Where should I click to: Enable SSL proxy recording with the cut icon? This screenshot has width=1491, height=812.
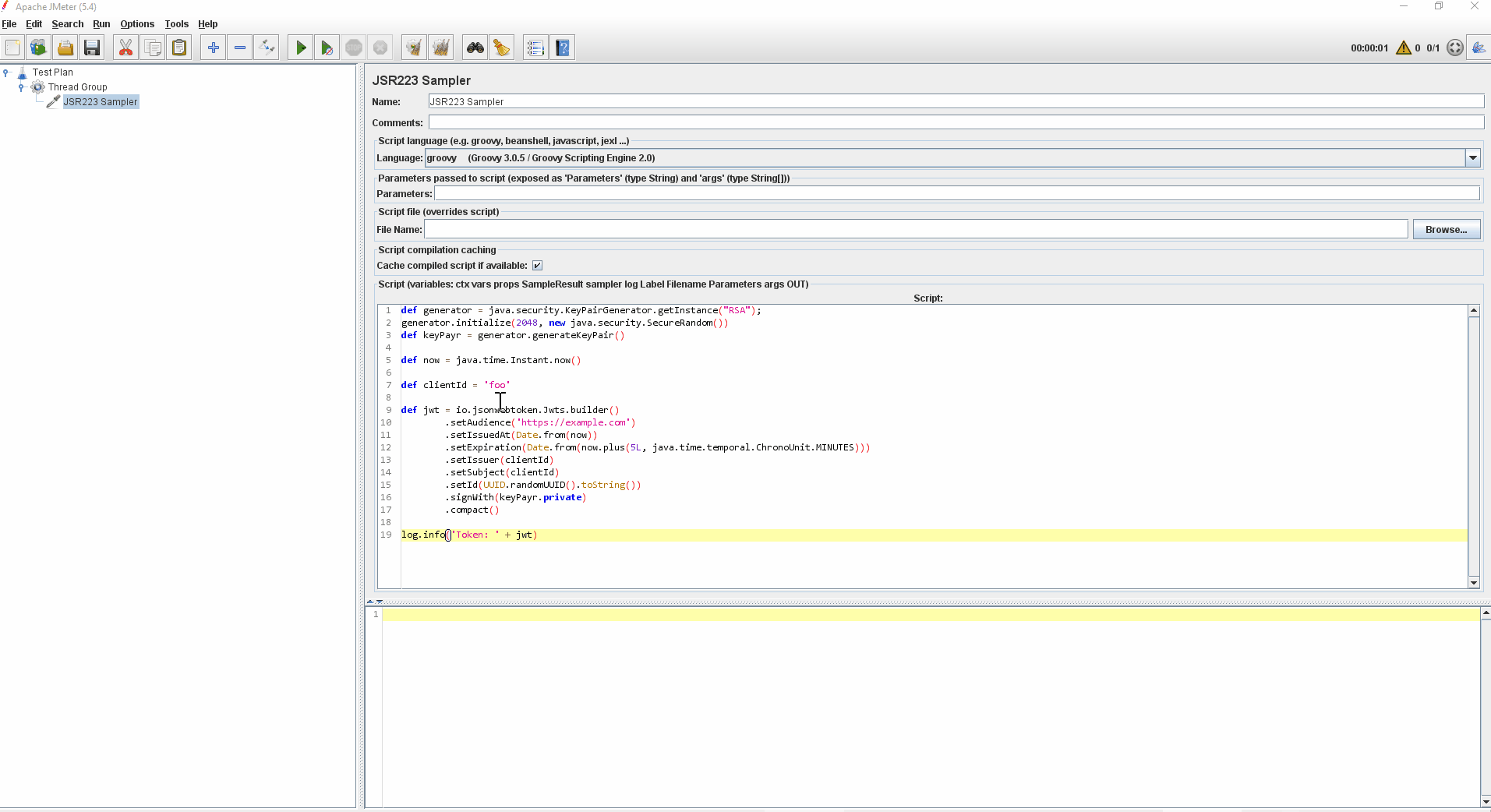[125, 47]
